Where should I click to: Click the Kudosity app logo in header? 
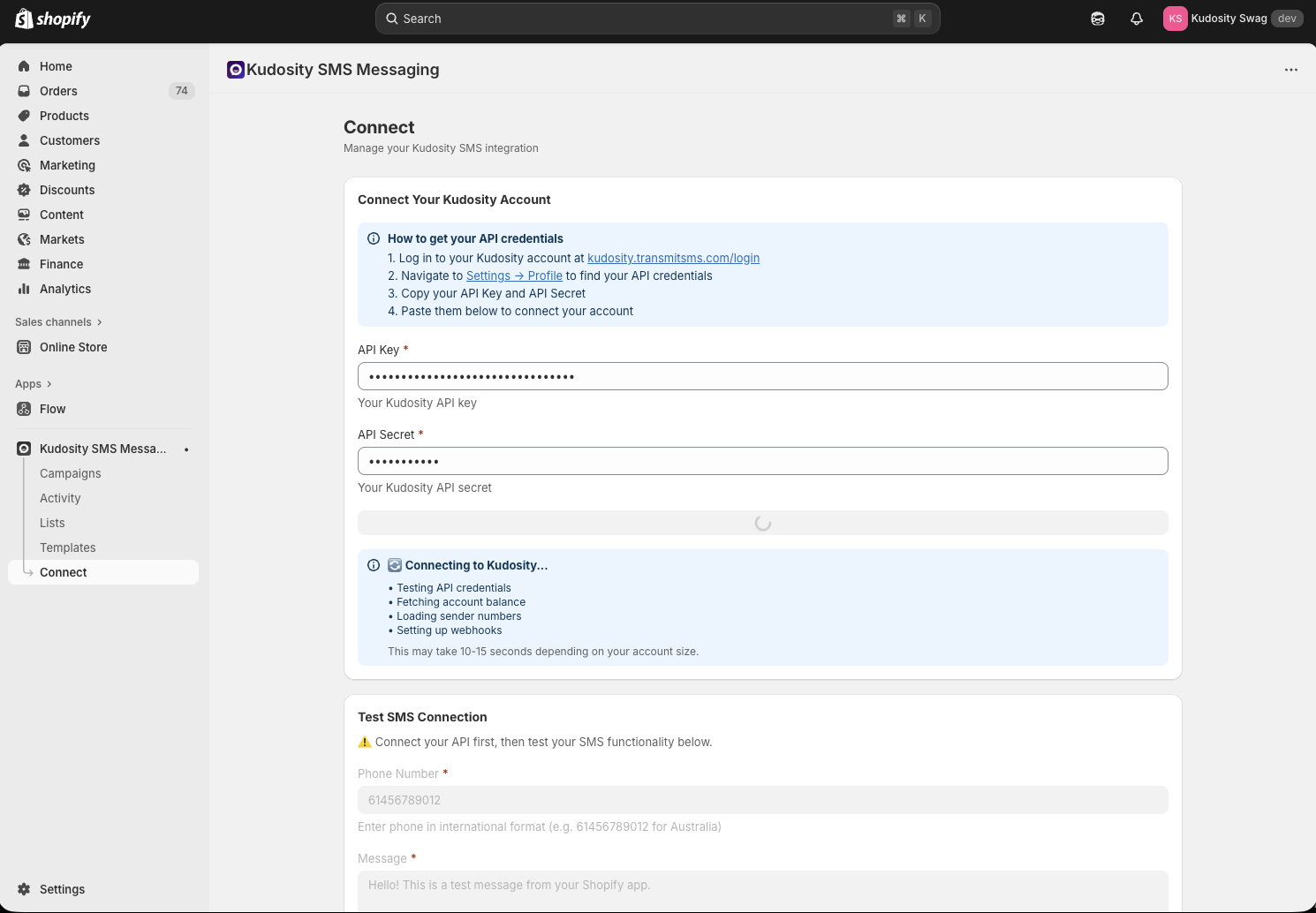tap(236, 70)
